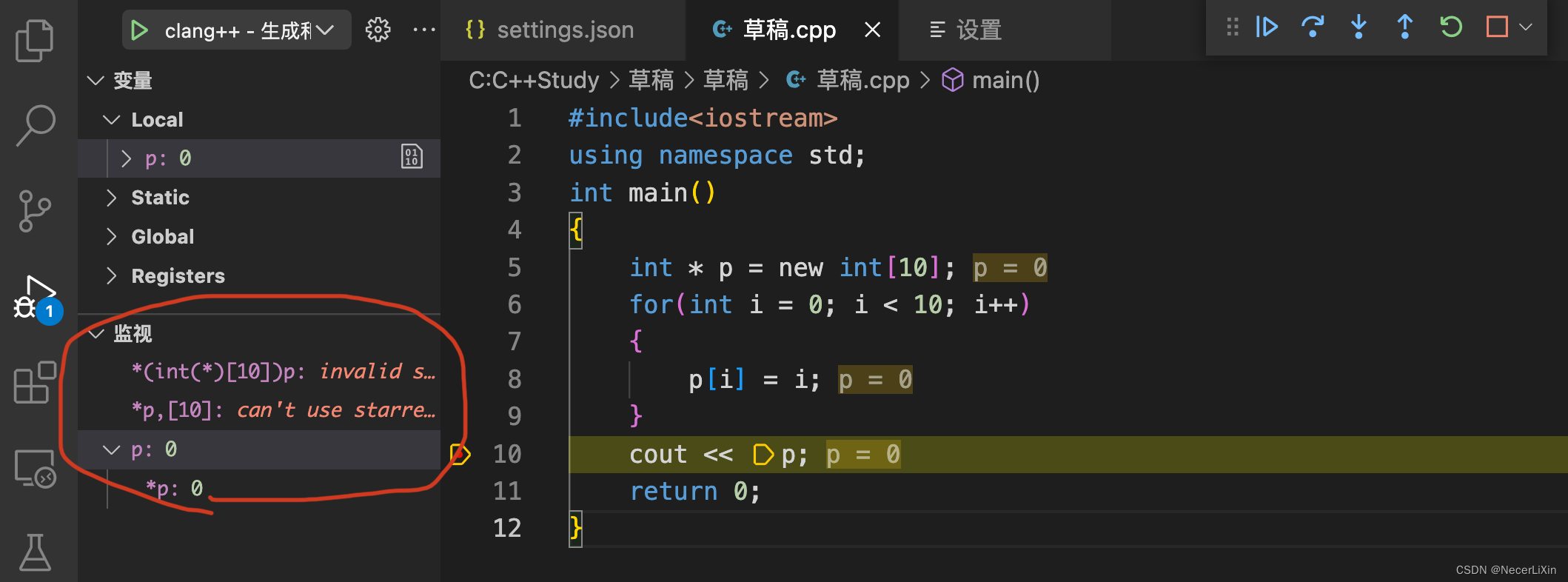Open the Explorer view in activity bar

pos(35,40)
